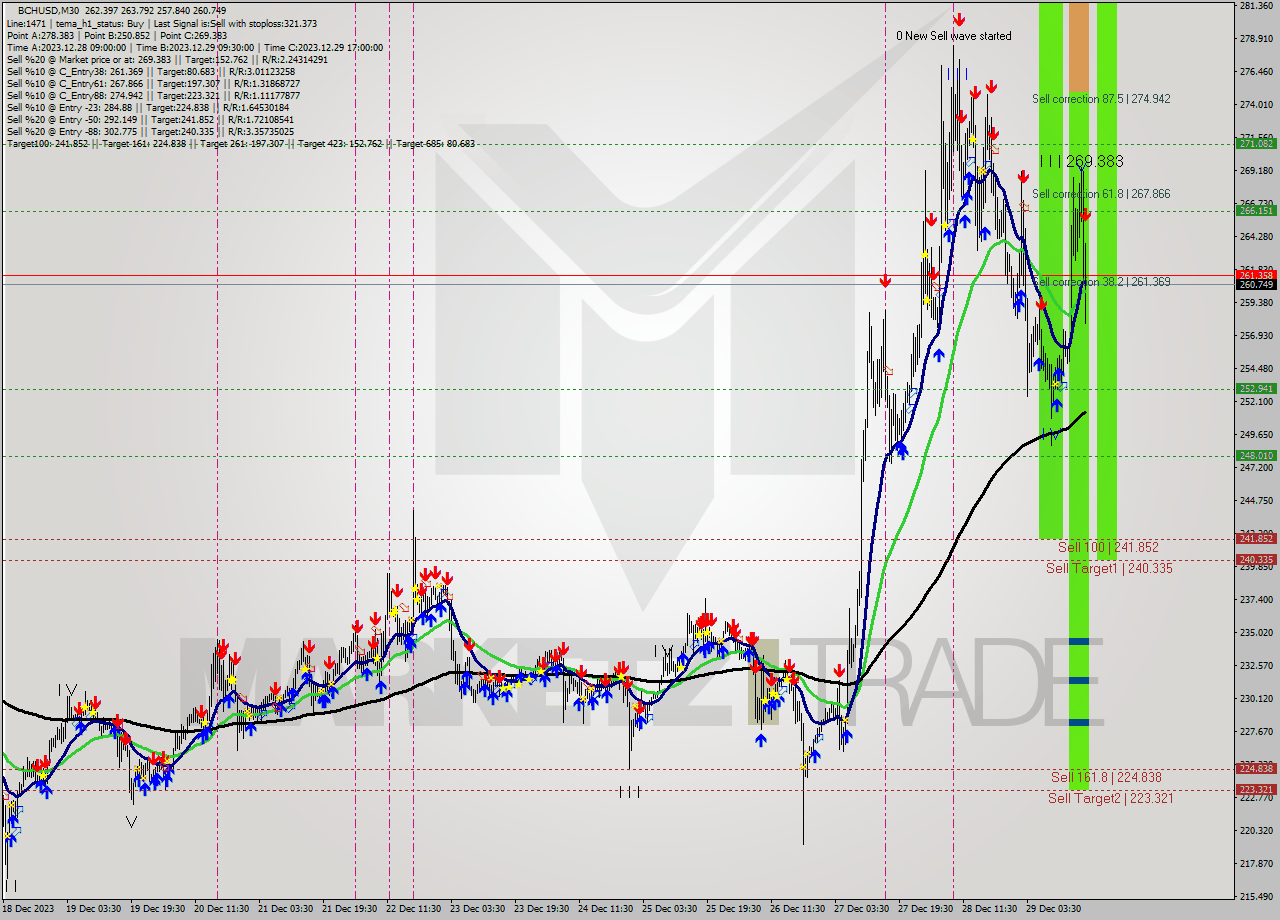Click the 'Sell 161.8 | 224.838' label
The width and height of the screenshot is (1280, 920).
1106,777
